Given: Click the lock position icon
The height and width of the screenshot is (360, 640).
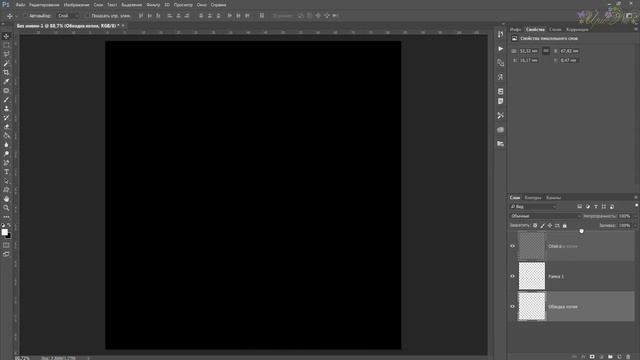Looking at the screenshot, I should point(550,225).
